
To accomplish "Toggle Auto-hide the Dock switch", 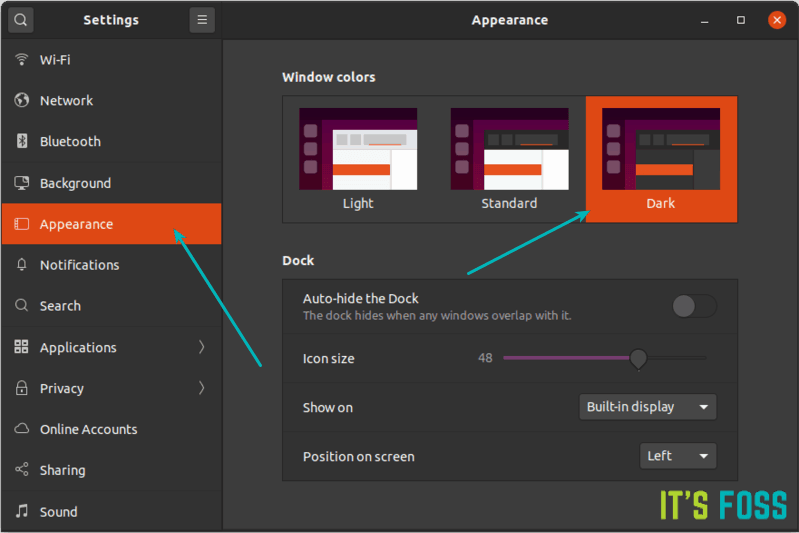I will (694, 306).
